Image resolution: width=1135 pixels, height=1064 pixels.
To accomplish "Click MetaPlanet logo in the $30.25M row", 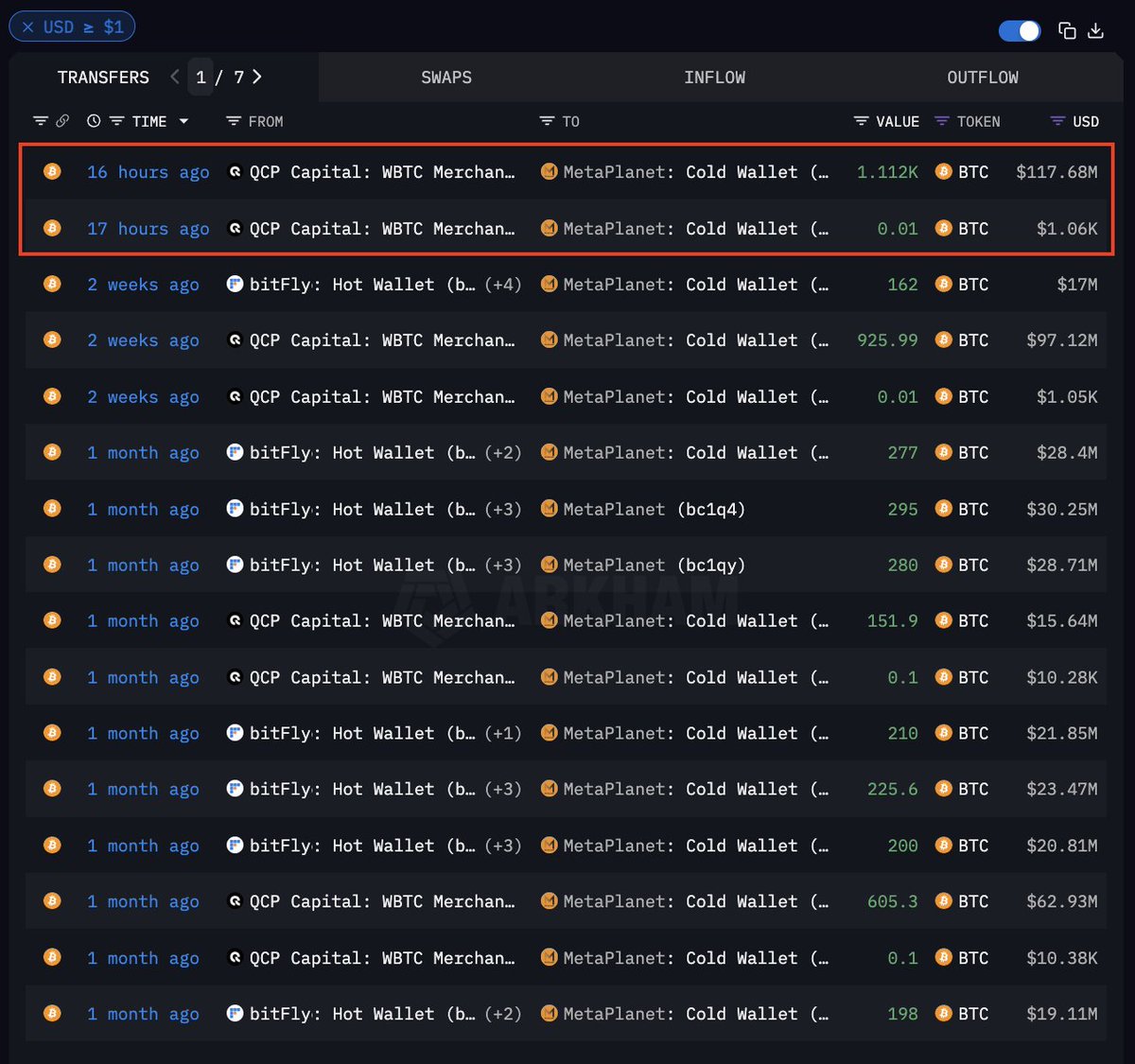I will click(x=549, y=509).
